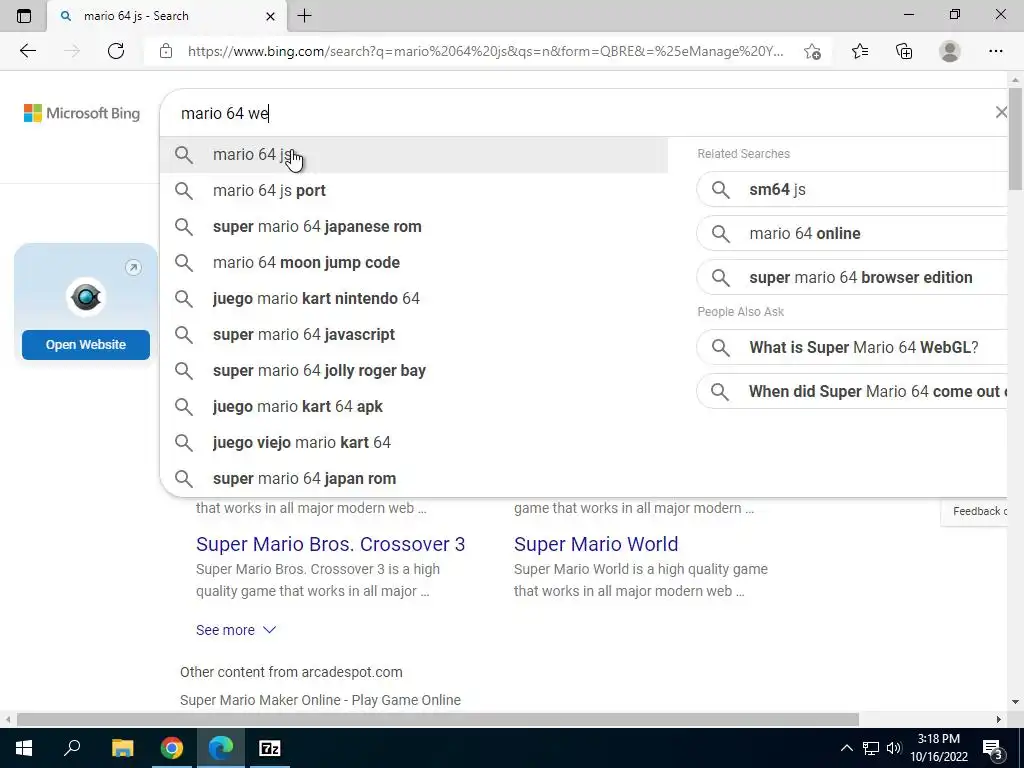Click the horizontal scrollbar thumb

pos(438,720)
